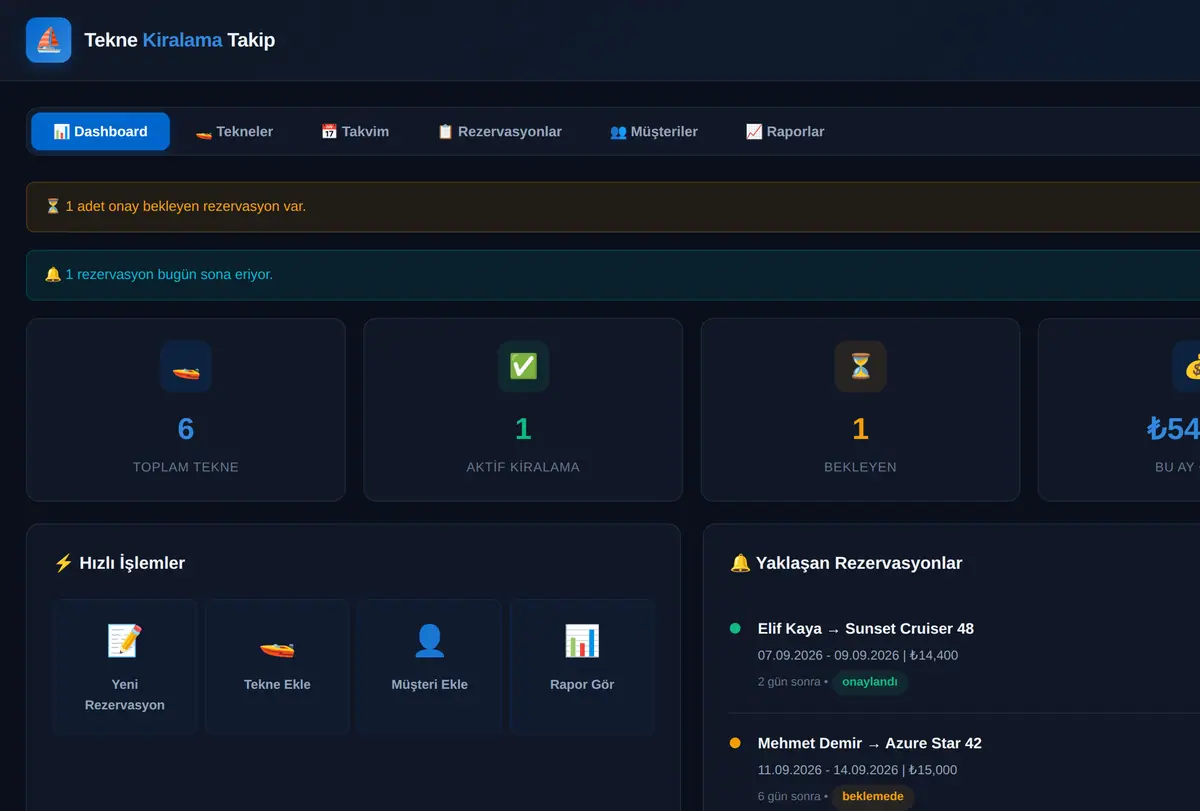Switch to the Raporlar tab
The height and width of the screenshot is (811, 1200).
point(785,132)
